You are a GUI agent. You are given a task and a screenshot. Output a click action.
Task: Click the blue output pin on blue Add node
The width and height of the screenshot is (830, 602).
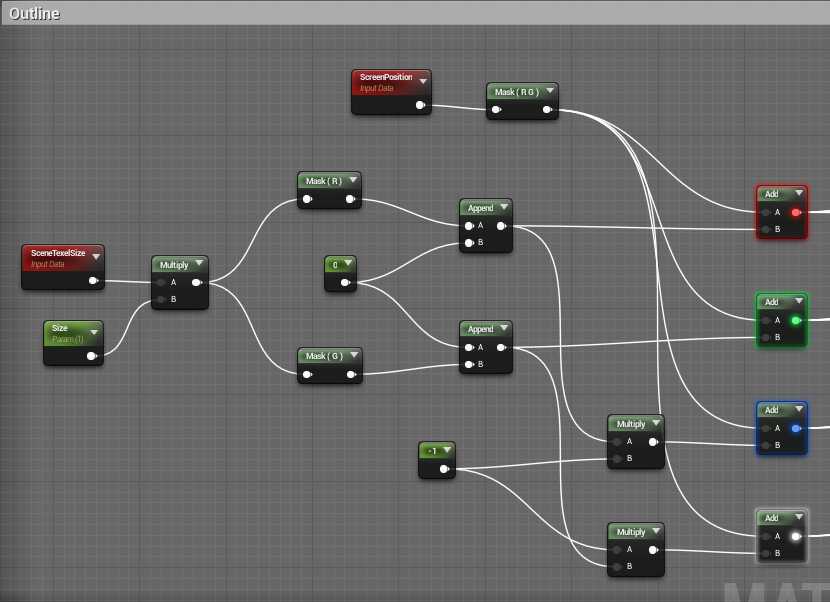pyautogui.click(x=796, y=428)
